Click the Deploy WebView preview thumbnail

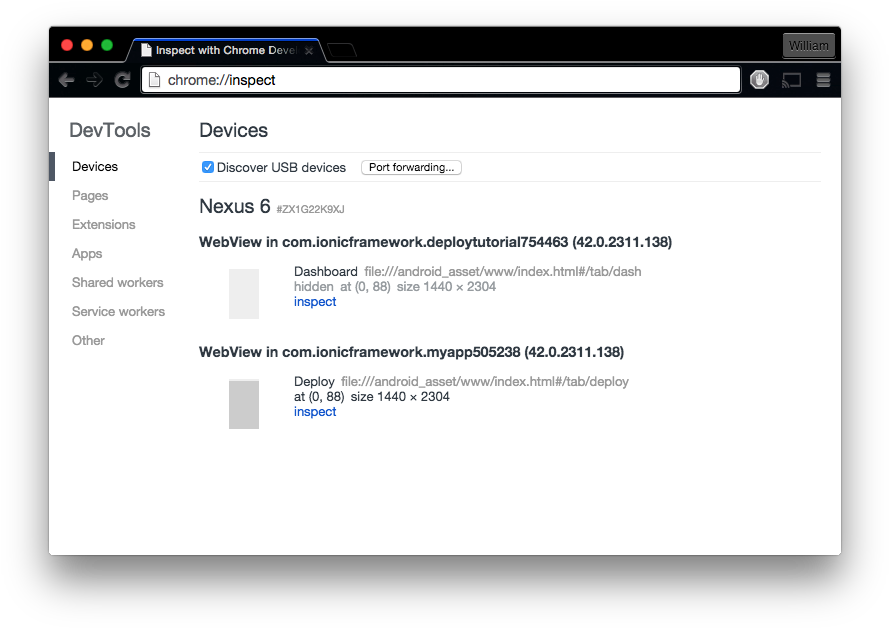244,405
